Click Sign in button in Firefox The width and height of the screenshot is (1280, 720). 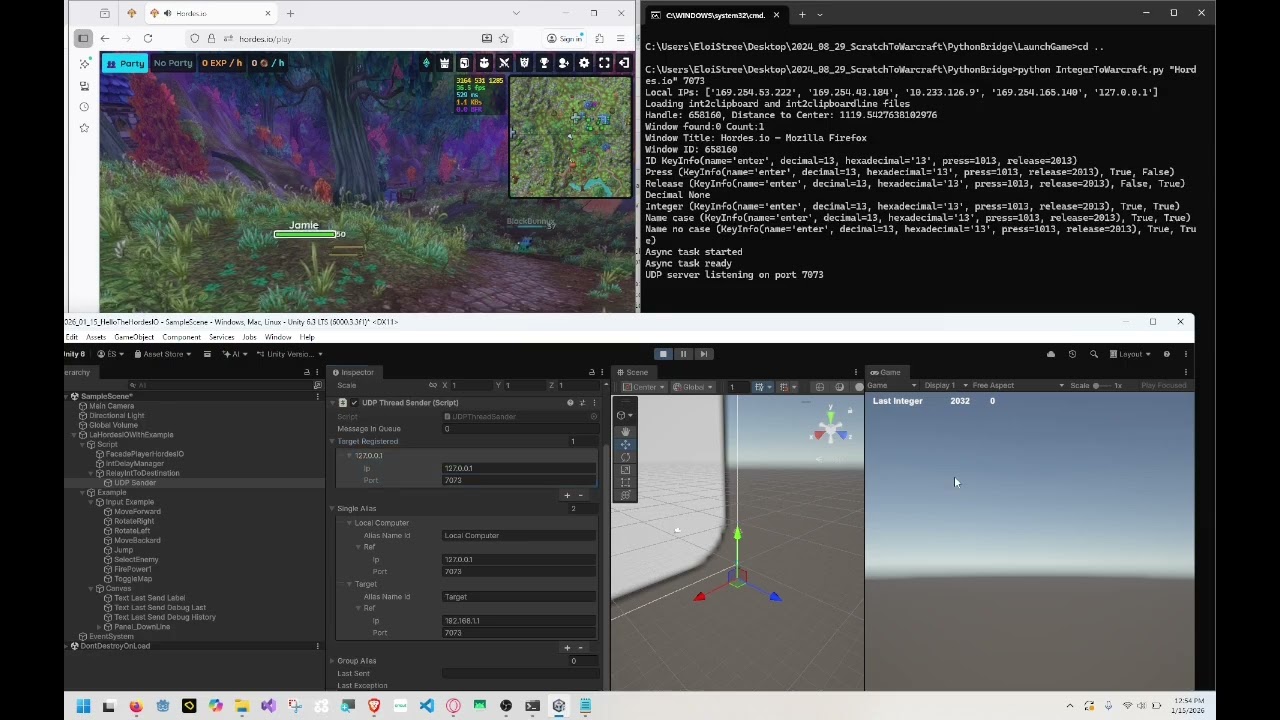(x=565, y=39)
